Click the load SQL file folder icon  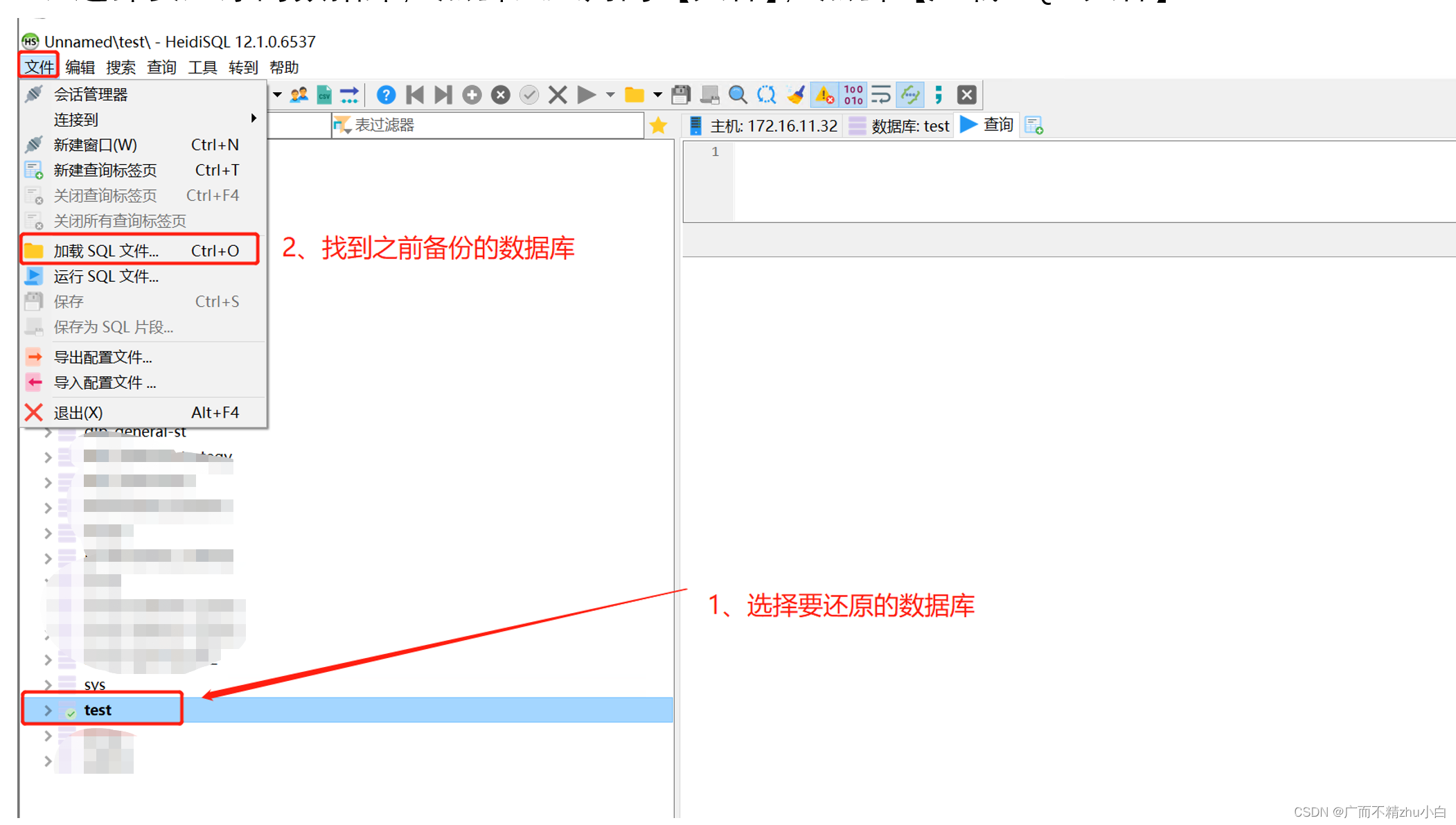coord(634,95)
